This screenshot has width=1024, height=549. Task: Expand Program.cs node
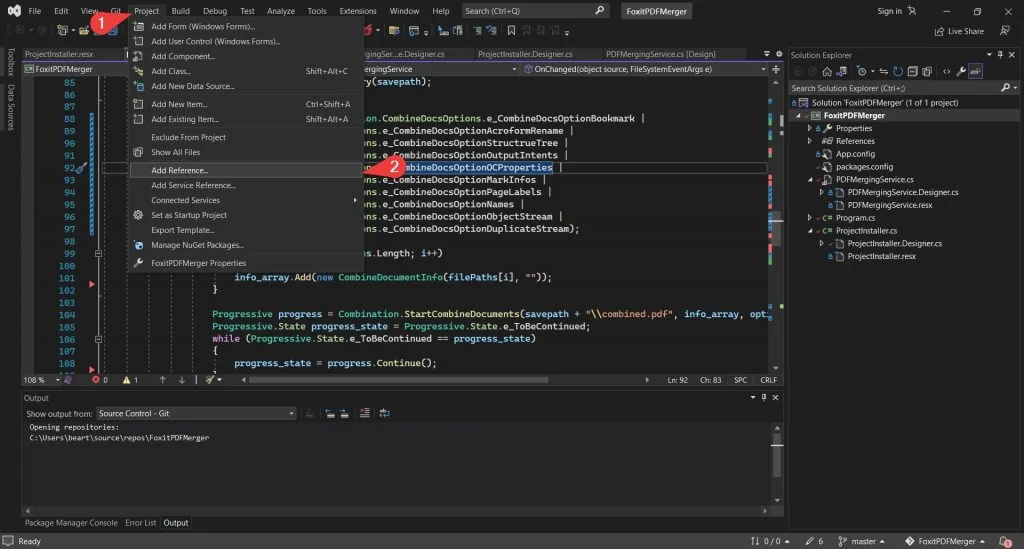click(810, 218)
